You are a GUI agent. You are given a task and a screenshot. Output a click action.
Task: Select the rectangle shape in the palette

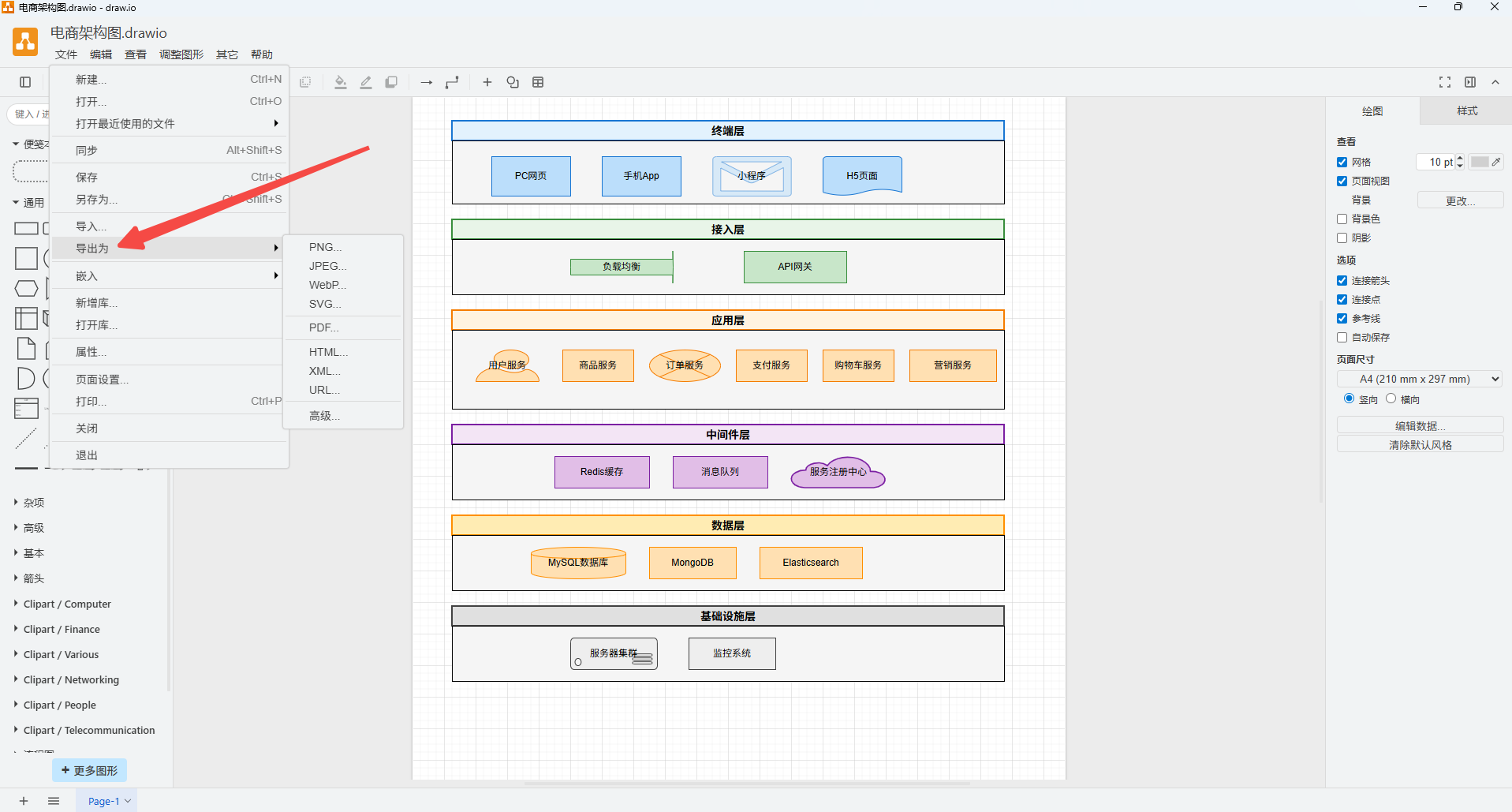point(26,229)
